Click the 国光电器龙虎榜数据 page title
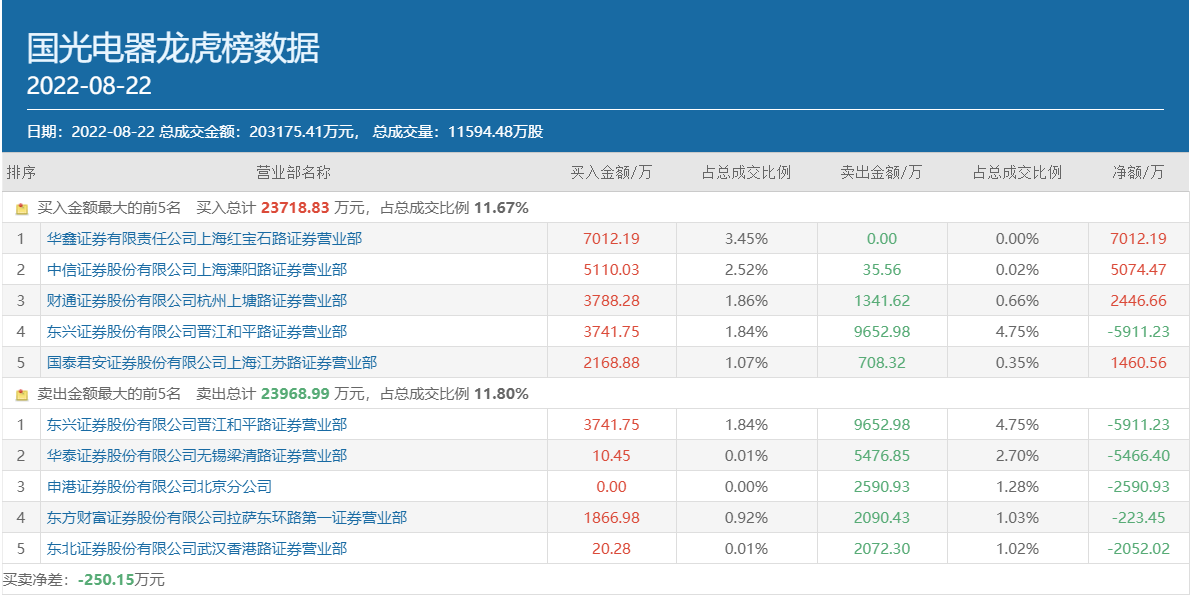This screenshot has width=1191, height=595. point(173,47)
